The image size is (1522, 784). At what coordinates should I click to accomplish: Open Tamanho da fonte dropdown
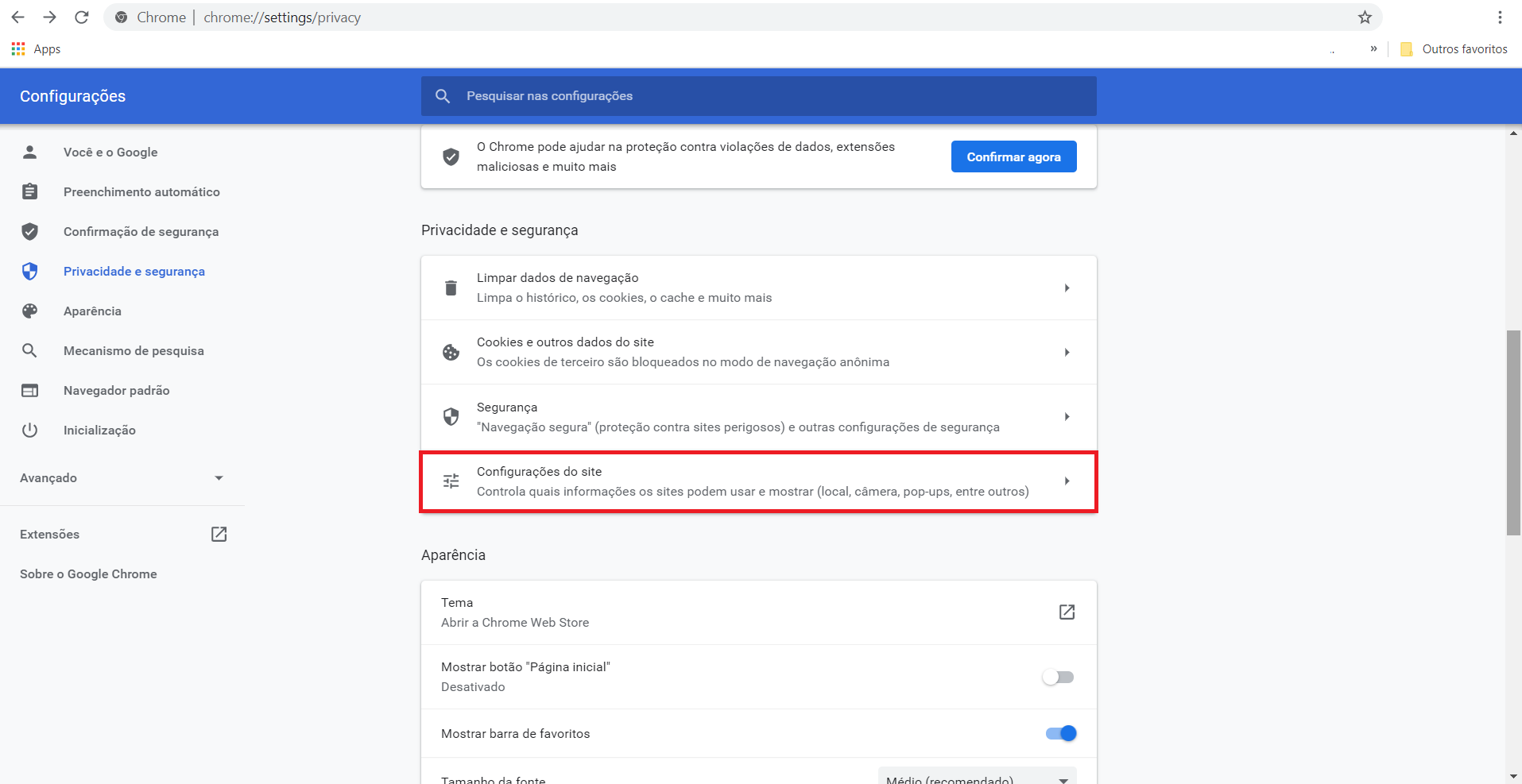click(977, 778)
